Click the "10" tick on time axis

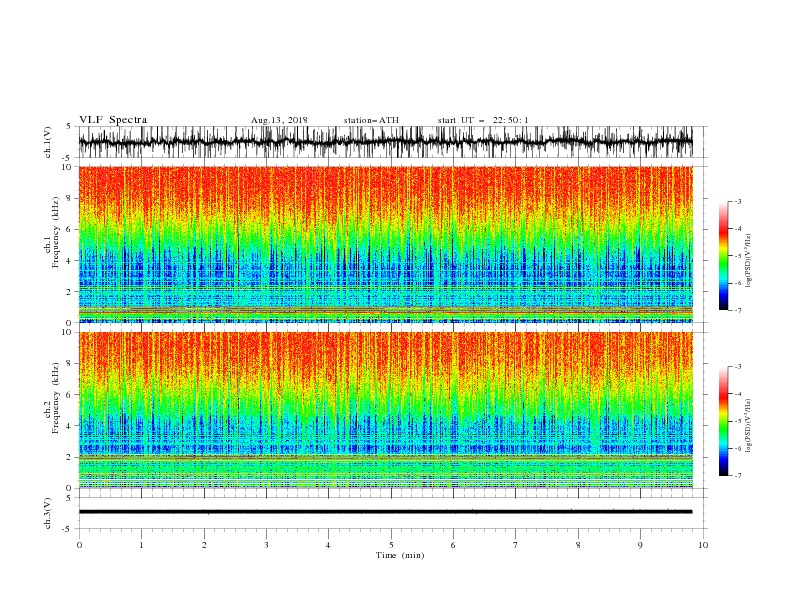pyautogui.click(x=703, y=545)
